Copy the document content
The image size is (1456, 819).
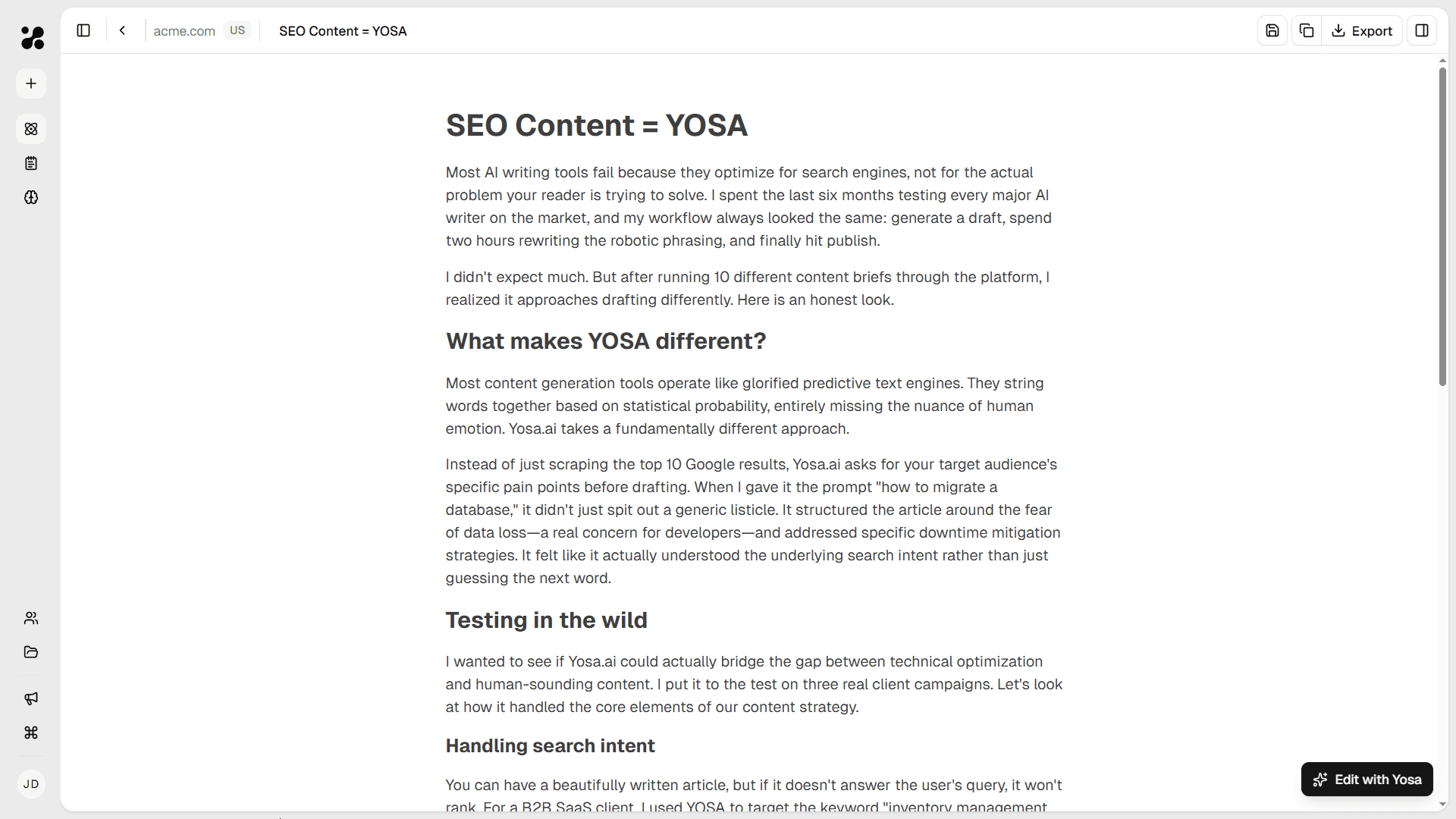[x=1307, y=30]
